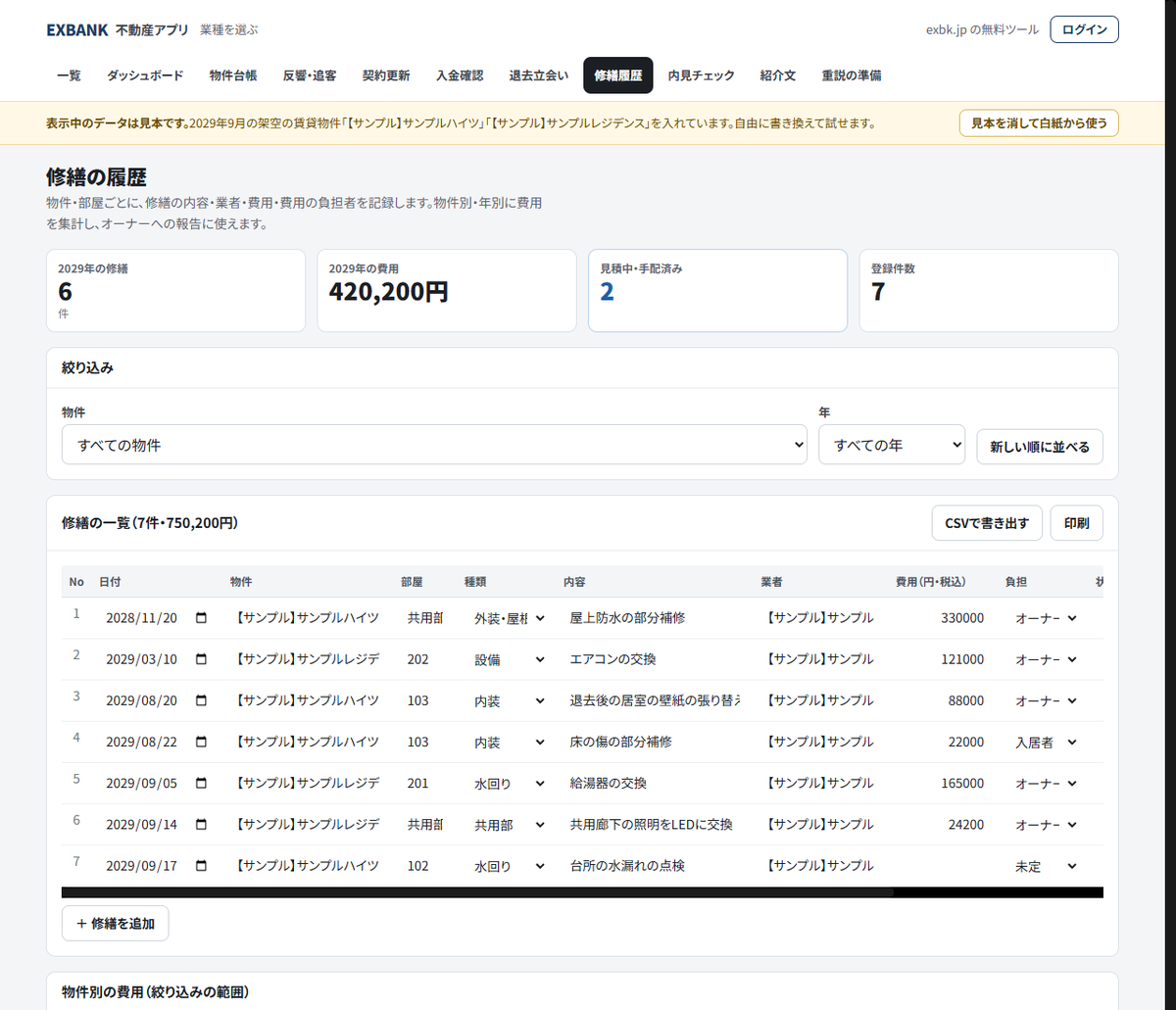Image resolution: width=1176 pixels, height=1010 pixels.
Task: Edit 内容 field 屋上防水の部分補修
Action: point(654,618)
